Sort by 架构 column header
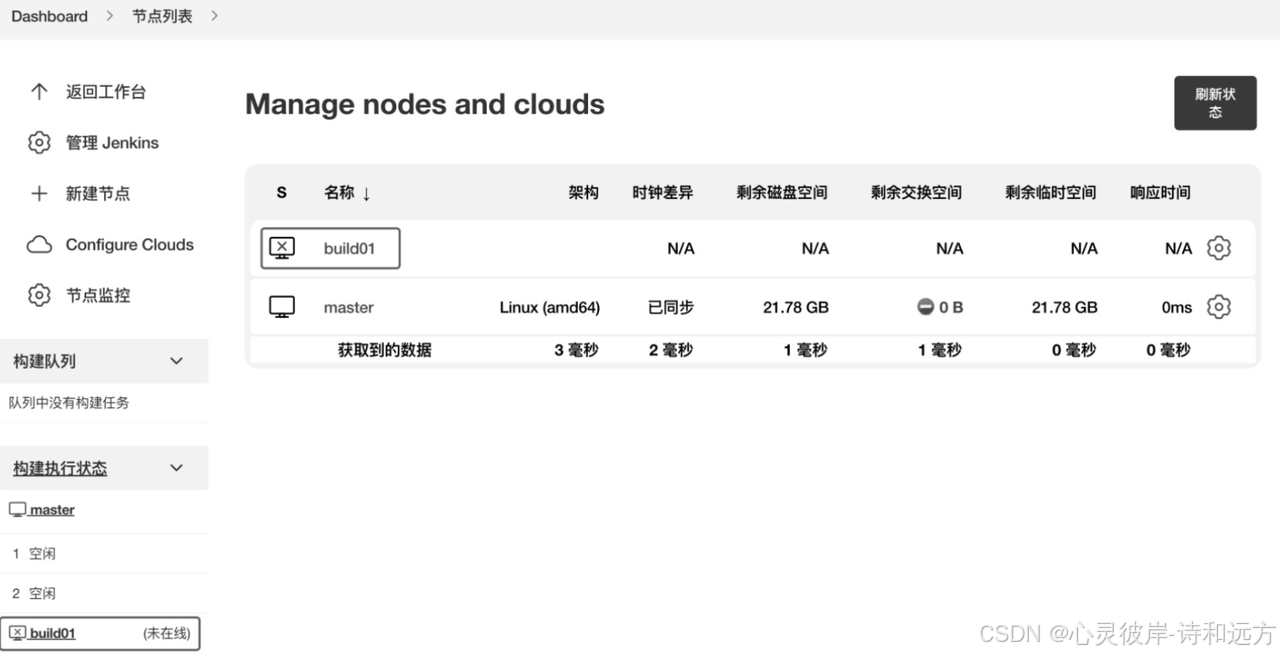The height and width of the screenshot is (655, 1280). pos(583,193)
